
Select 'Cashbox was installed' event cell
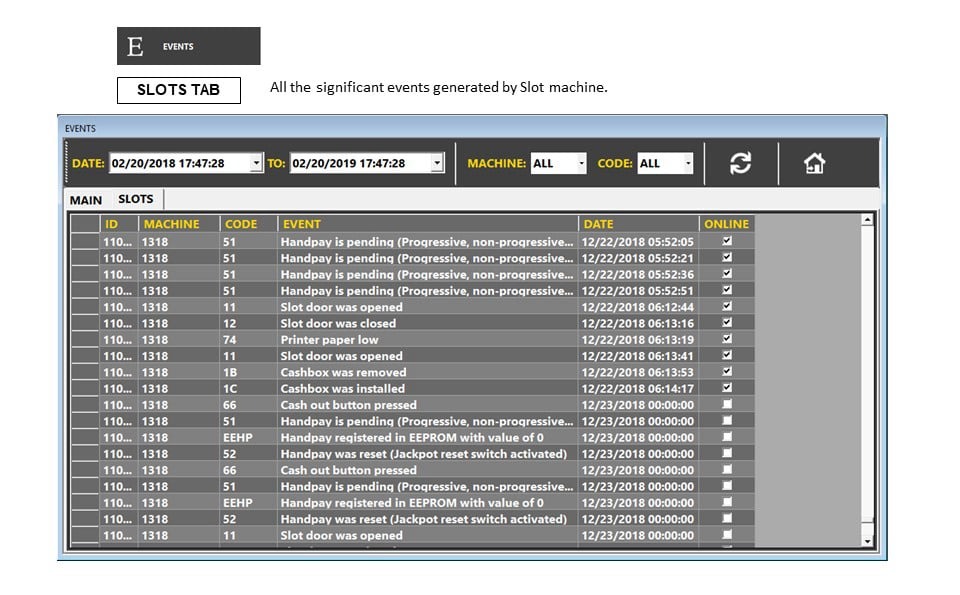click(x=428, y=389)
